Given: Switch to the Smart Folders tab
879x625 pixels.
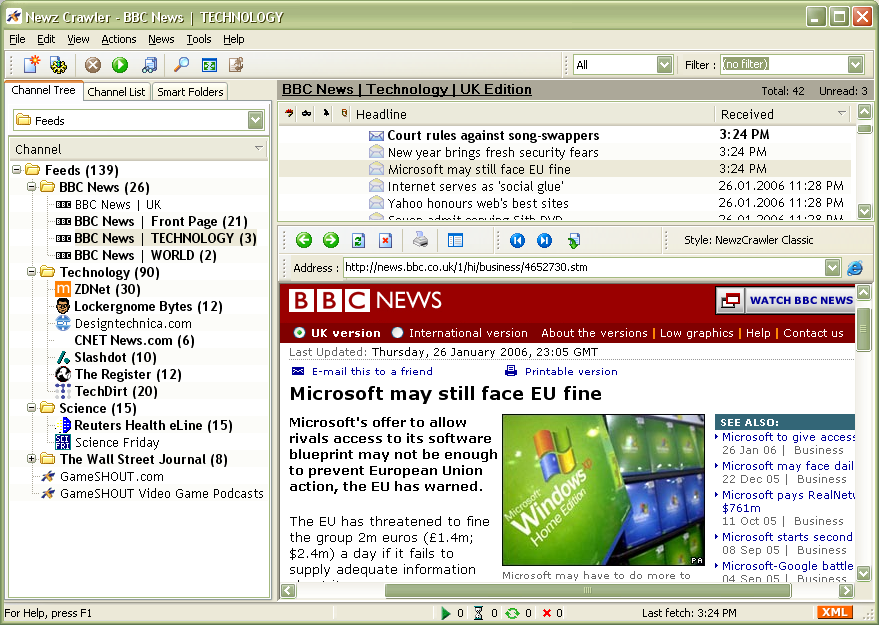Looking at the screenshot, I should tap(190, 92).
